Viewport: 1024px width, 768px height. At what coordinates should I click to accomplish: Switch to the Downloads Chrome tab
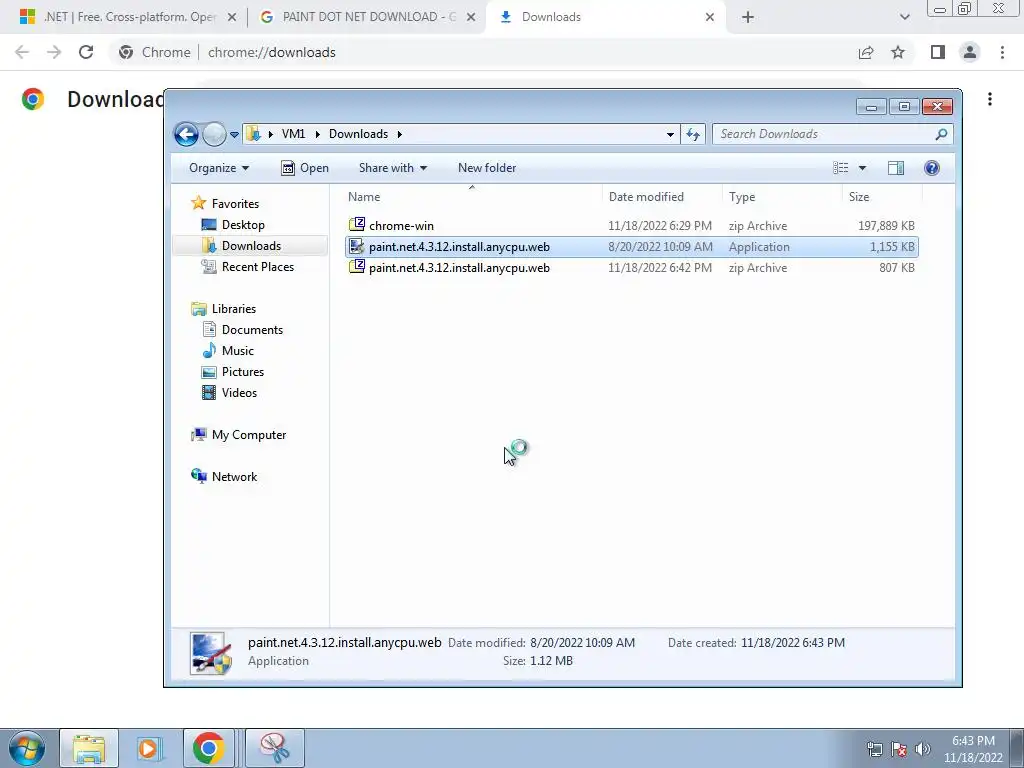pyautogui.click(x=605, y=17)
